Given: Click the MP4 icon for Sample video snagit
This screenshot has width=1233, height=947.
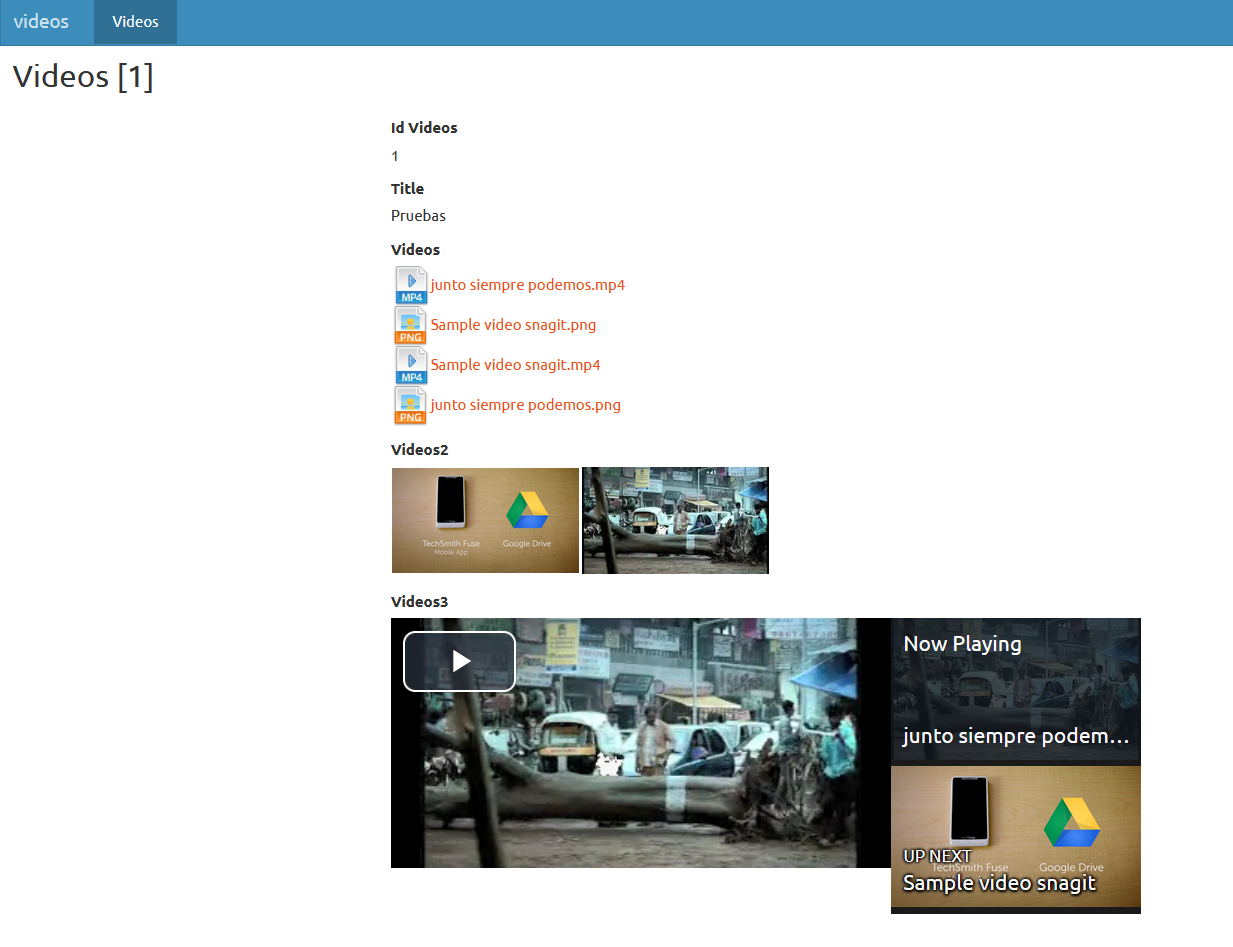Looking at the screenshot, I should [411, 365].
